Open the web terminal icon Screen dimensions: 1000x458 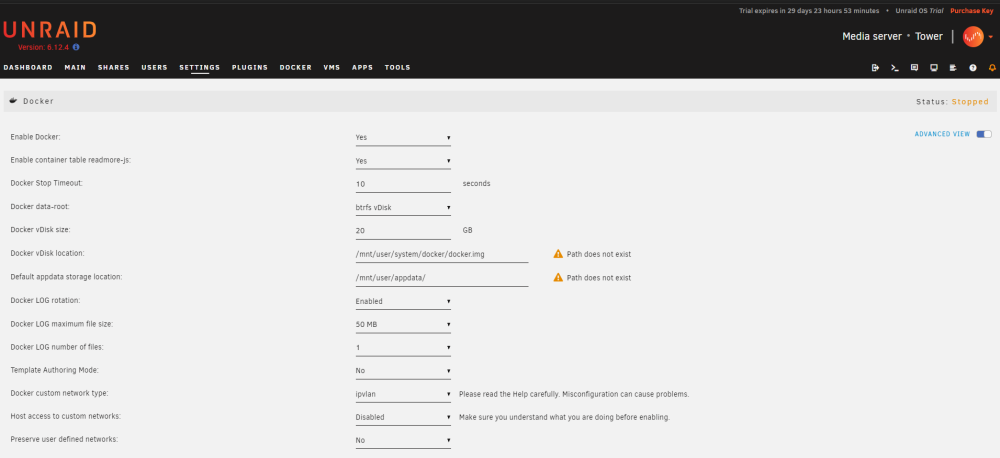[x=895, y=68]
